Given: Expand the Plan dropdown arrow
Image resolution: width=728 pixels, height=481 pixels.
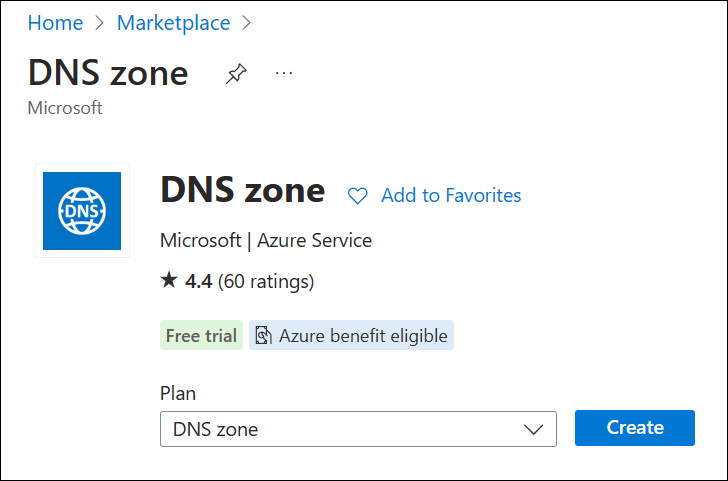Looking at the screenshot, I should tap(533, 429).
